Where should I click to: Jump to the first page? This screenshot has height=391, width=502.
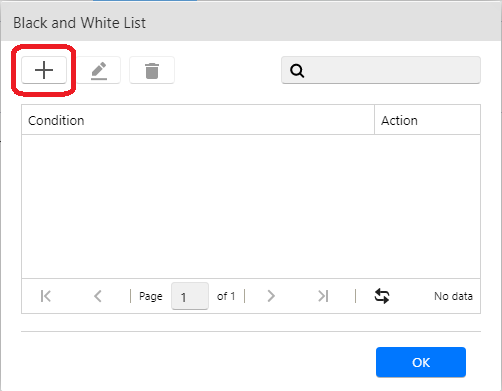pyautogui.click(x=46, y=296)
